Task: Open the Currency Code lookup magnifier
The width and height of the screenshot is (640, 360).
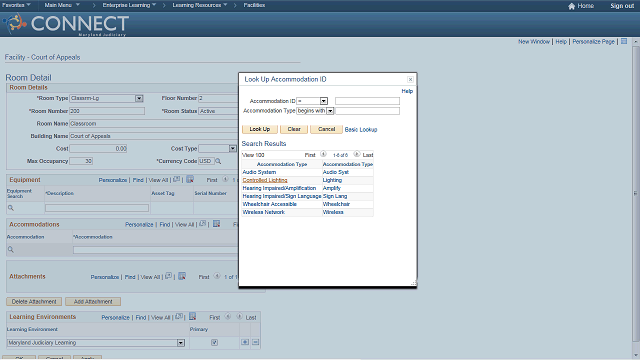Action: coord(218,161)
